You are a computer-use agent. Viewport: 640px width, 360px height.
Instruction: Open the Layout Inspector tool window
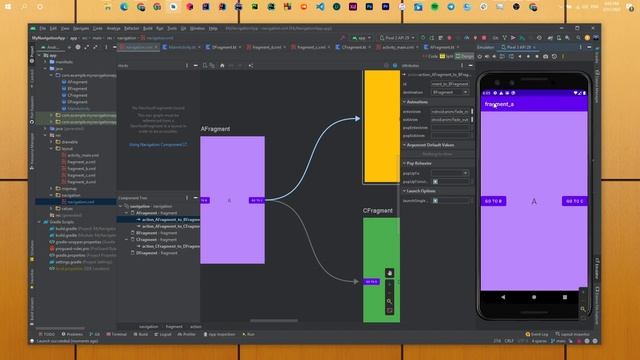(573, 334)
